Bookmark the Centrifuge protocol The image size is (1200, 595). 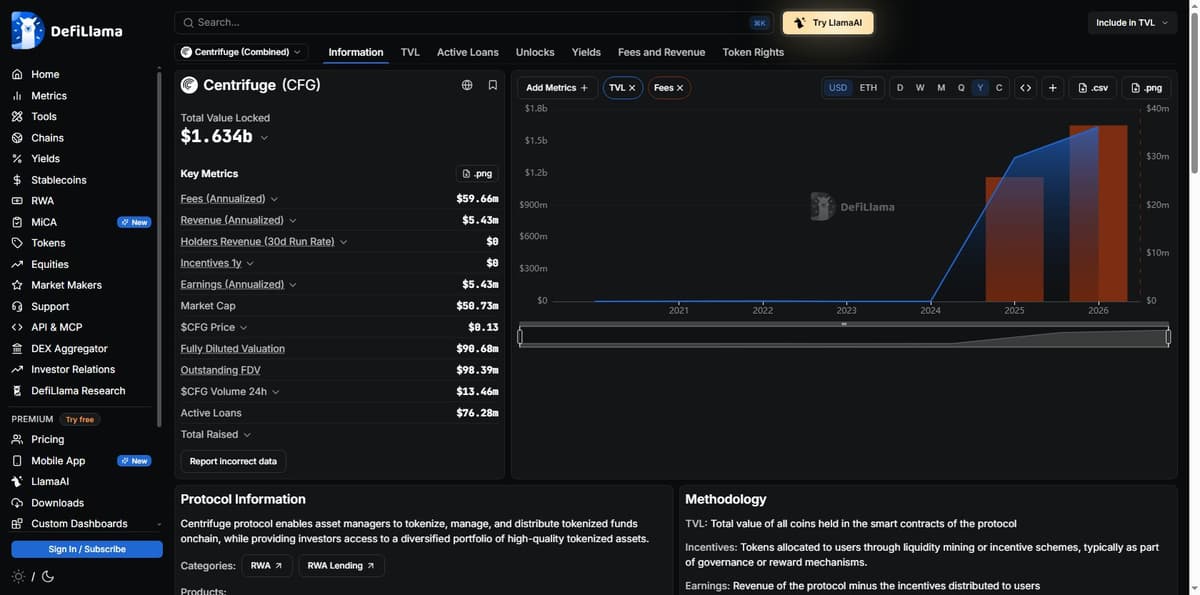pyautogui.click(x=493, y=85)
